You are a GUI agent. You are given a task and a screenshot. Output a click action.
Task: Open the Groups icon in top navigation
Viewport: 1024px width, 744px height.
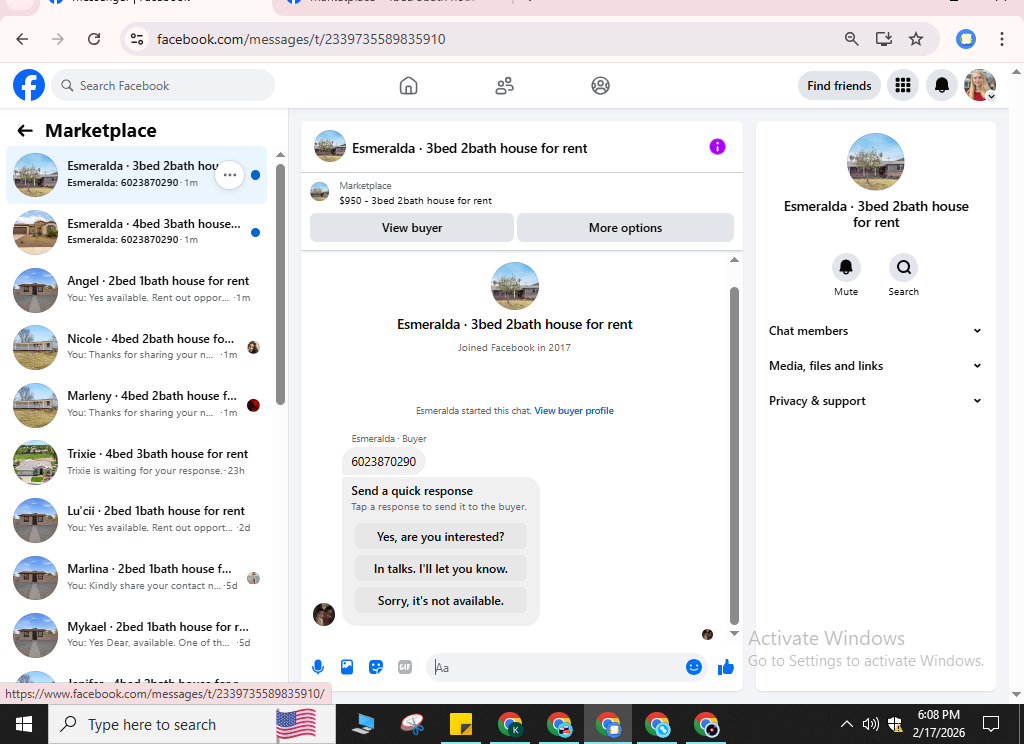click(600, 86)
